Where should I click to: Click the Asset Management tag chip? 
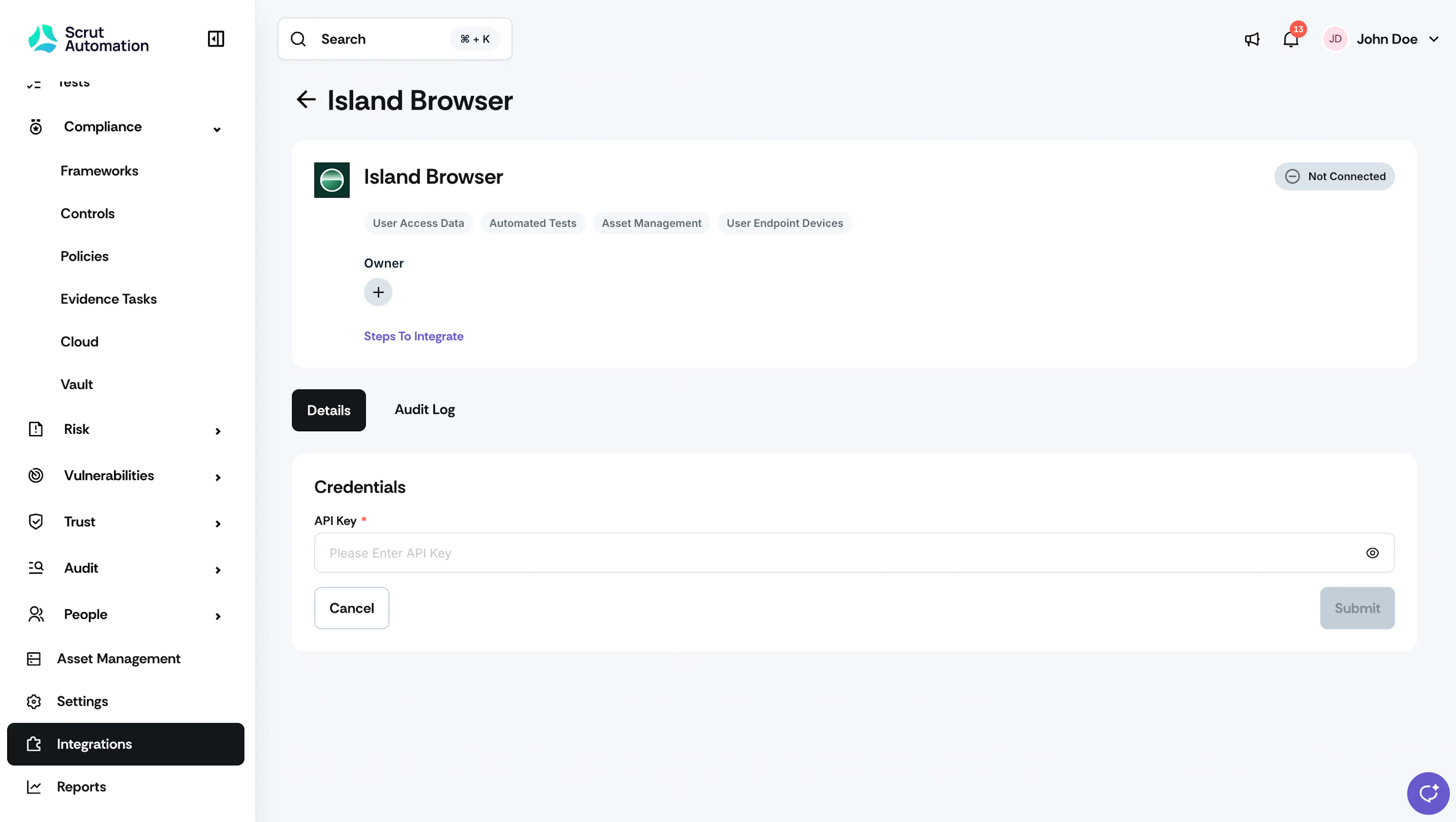click(x=651, y=223)
